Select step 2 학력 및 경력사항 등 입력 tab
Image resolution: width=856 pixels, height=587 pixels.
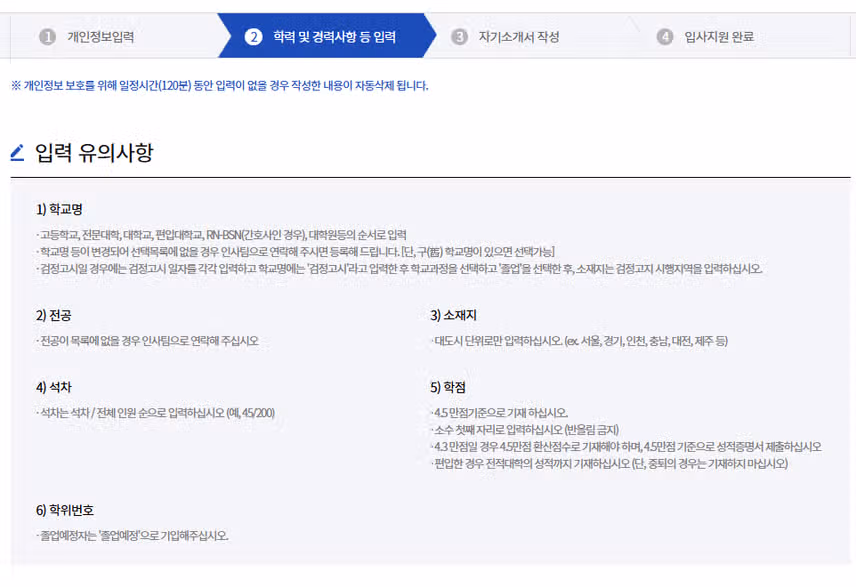pyautogui.click(x=326, y=36)
